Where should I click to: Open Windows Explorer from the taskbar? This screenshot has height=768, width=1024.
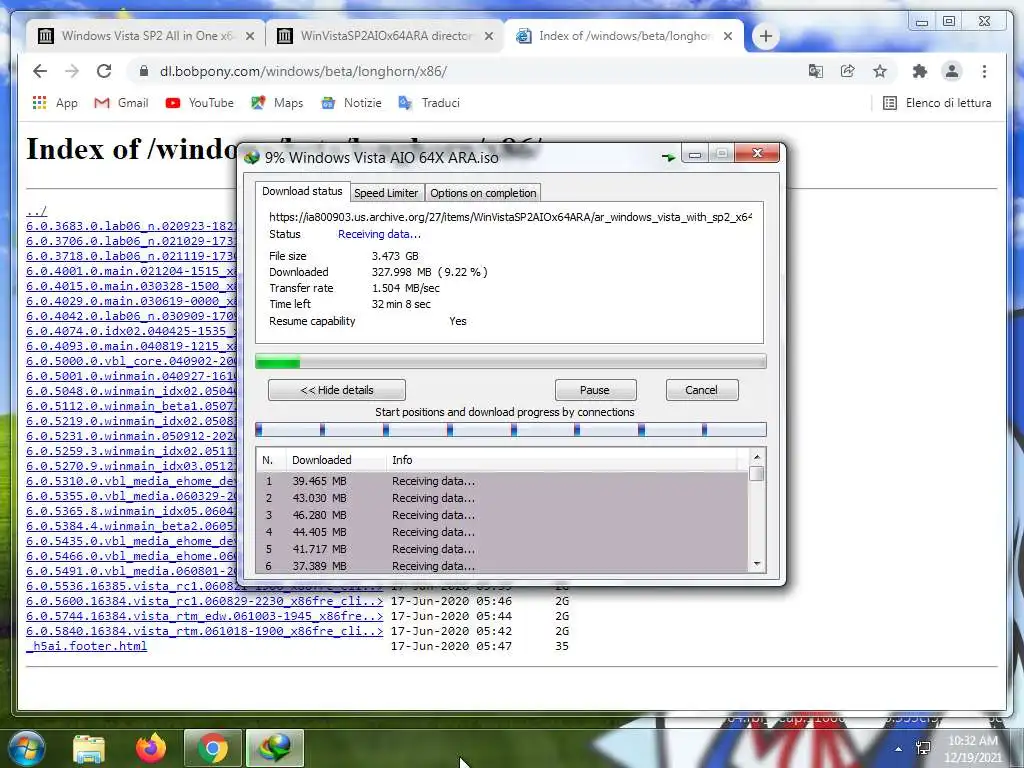click(x=89, y=748)
